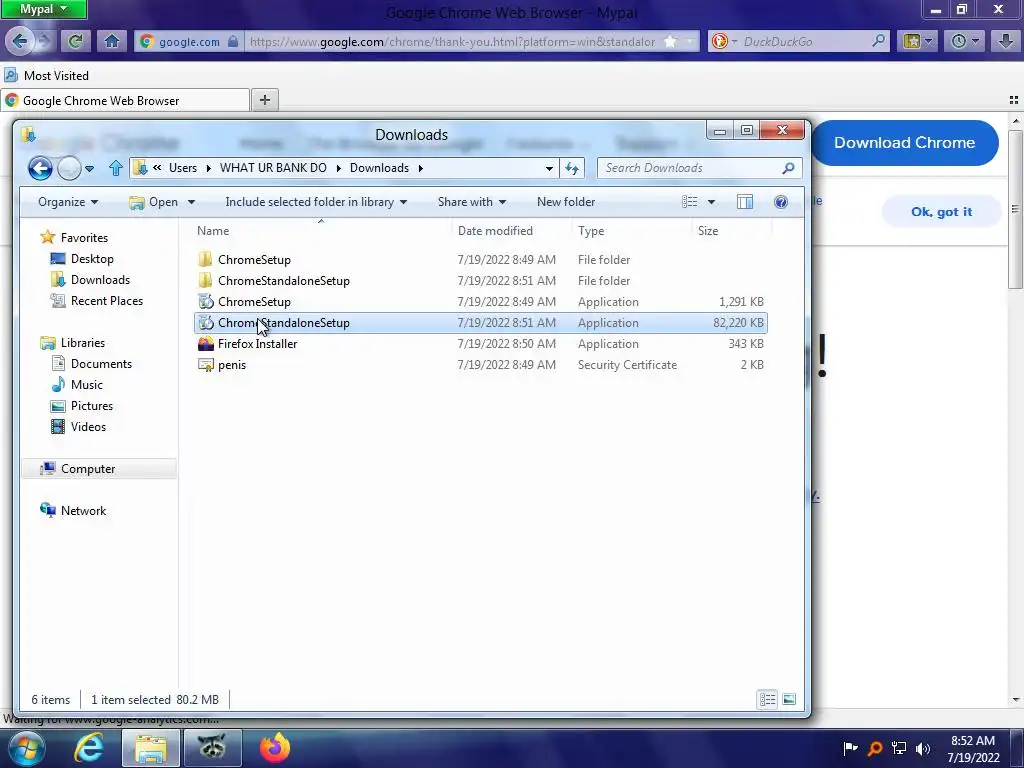Launch Internet Explorer from taskbar

point(89,748)
